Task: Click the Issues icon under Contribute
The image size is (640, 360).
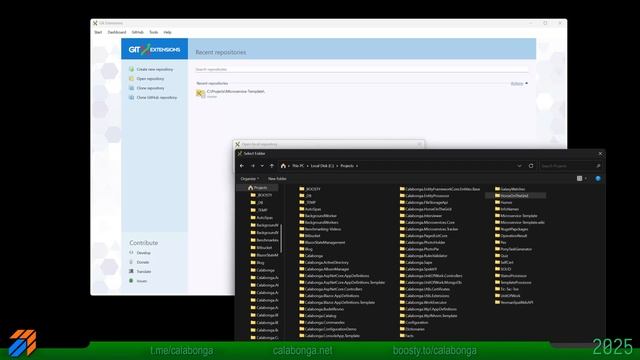Action: coord(131,281)
